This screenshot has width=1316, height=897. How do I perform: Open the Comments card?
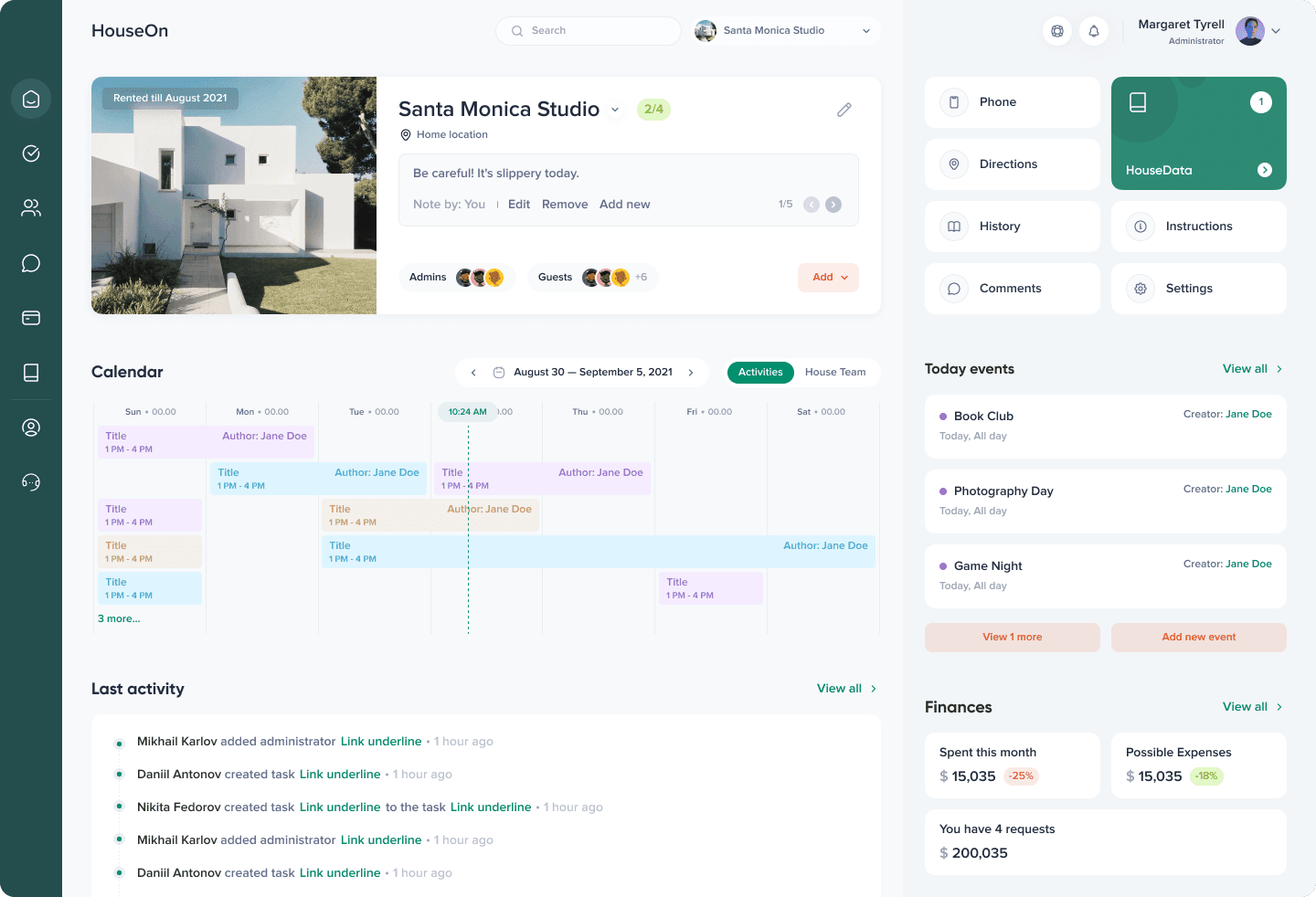(1013, 289)
